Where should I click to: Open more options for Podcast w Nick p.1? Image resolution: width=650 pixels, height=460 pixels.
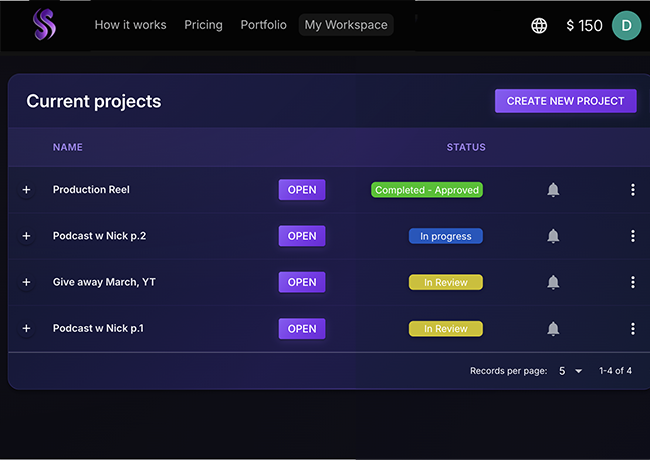[632, 328]
